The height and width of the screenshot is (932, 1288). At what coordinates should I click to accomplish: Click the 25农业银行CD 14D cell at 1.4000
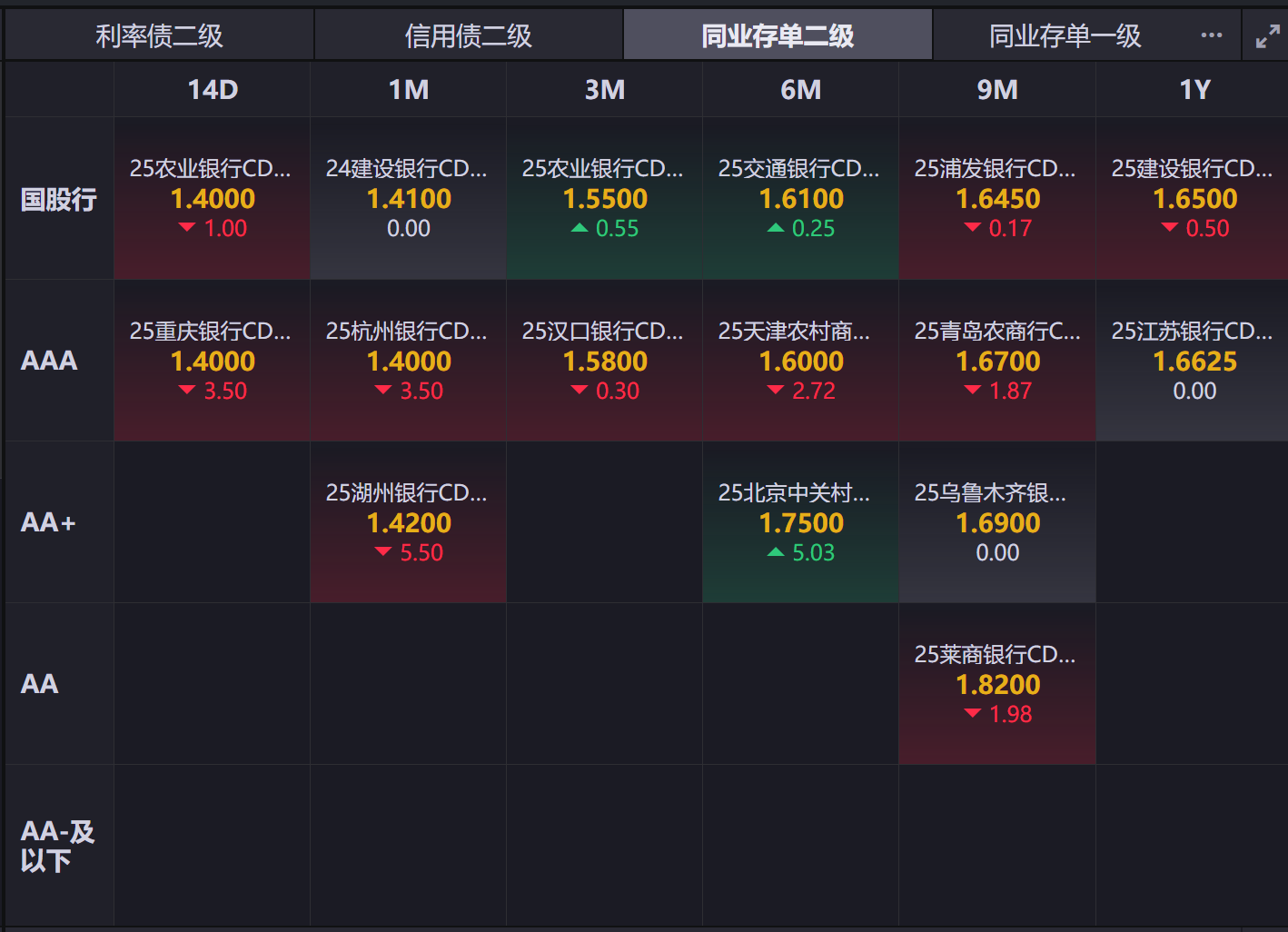pos(213,198)
